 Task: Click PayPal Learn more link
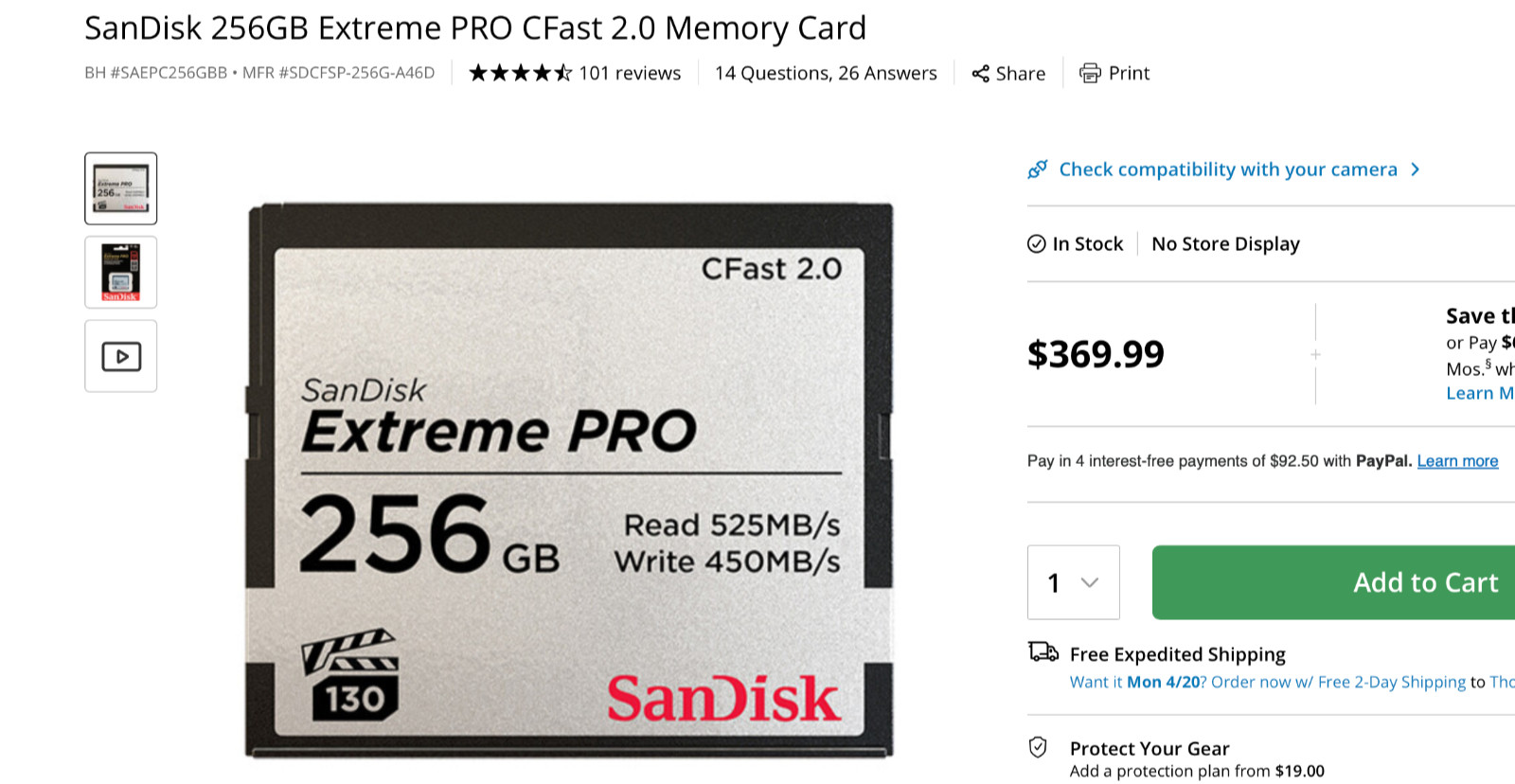(x=1457, y=461)
